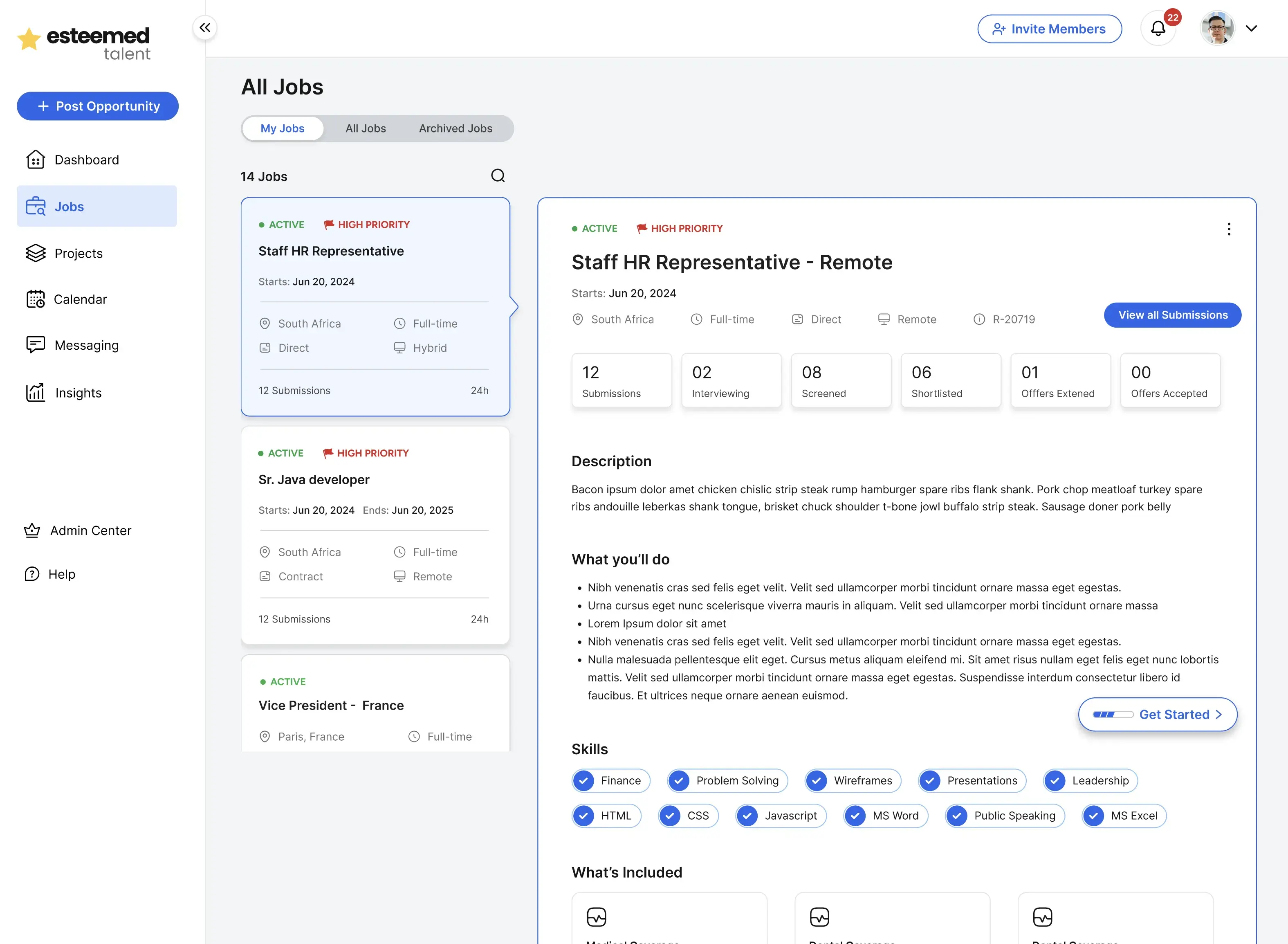
Task: Open Messaging from the sidebar
Action: 86,344
